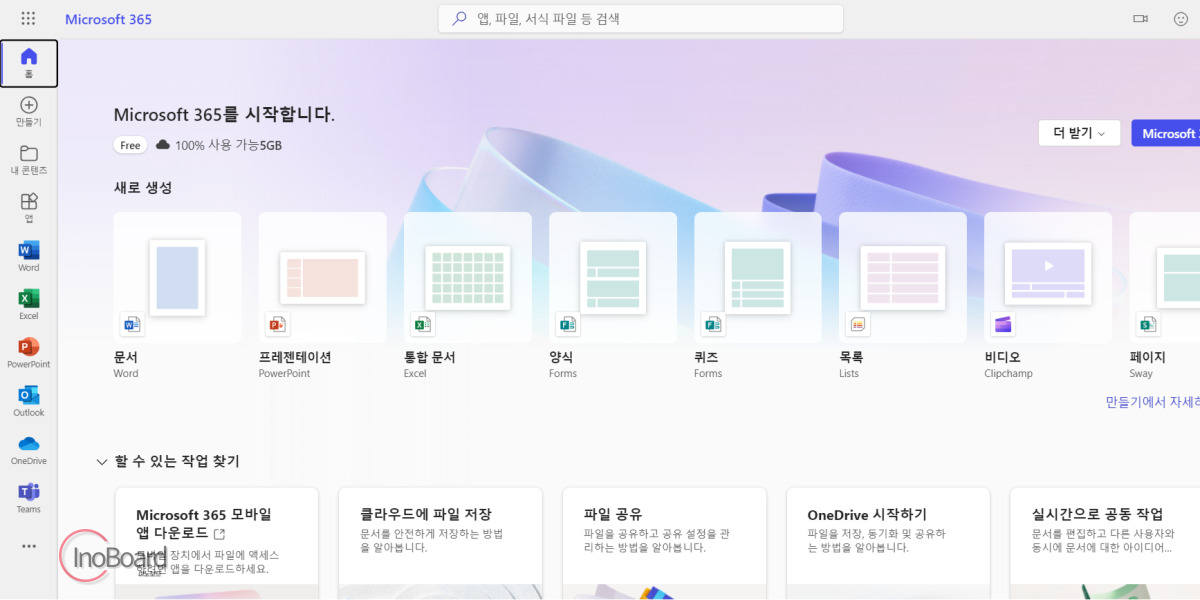The image size is (1200, 600).
Task: Open the app launcher waffle icon
Action: pos(28,19)
